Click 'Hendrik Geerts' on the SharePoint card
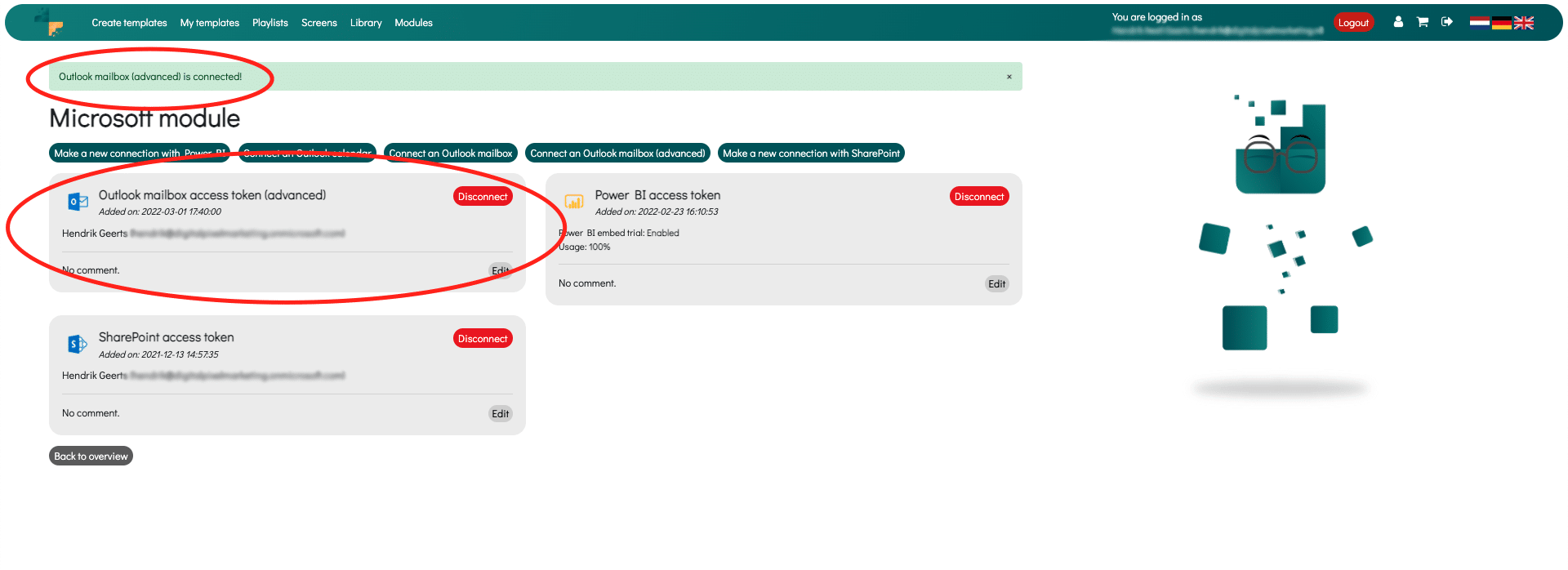Image resolution: width=1568 pixels, height=570 pixels. point(95,376)
